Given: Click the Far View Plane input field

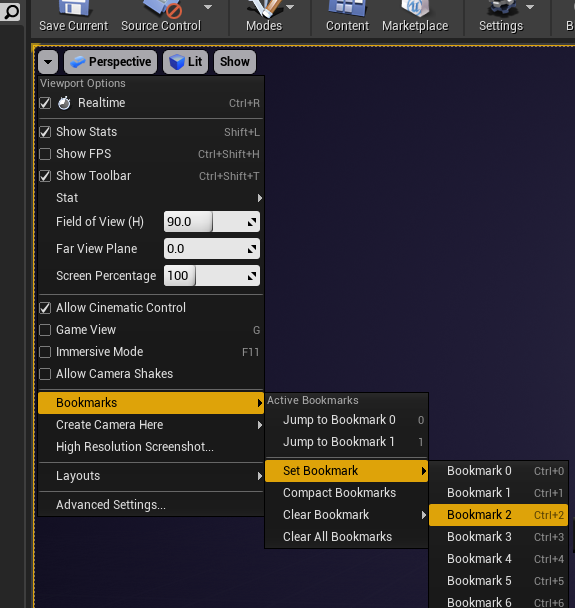Looking at the screenshot, I should pyautogui.click(x=212, y=249).
